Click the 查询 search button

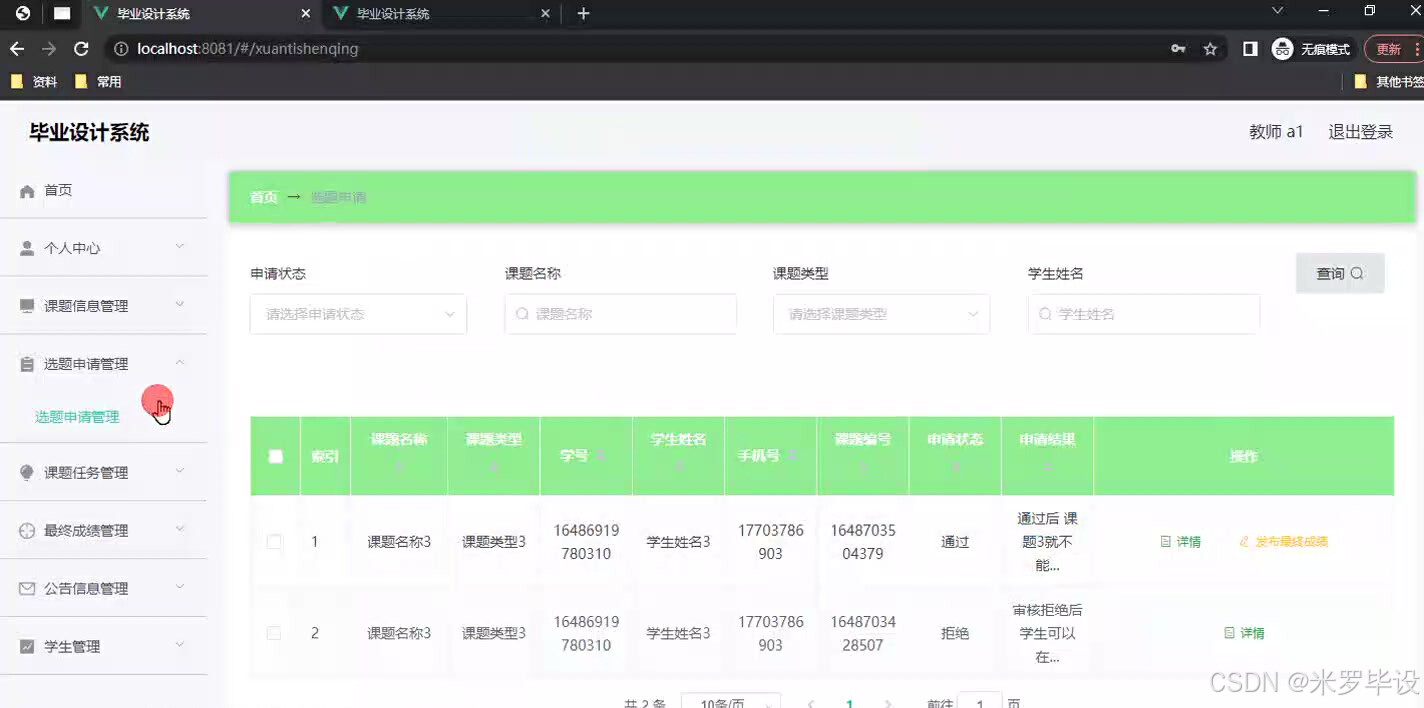[x=1340, y=272]
